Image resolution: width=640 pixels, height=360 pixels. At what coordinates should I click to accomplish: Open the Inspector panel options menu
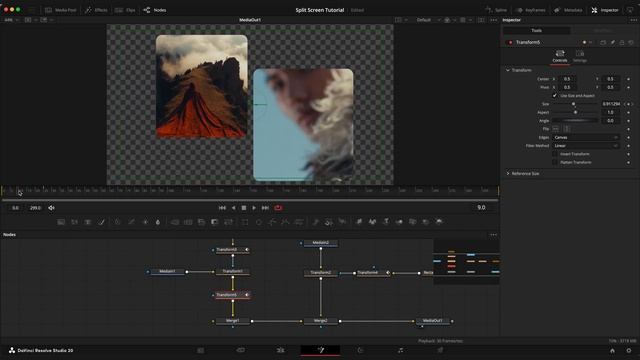633,20
